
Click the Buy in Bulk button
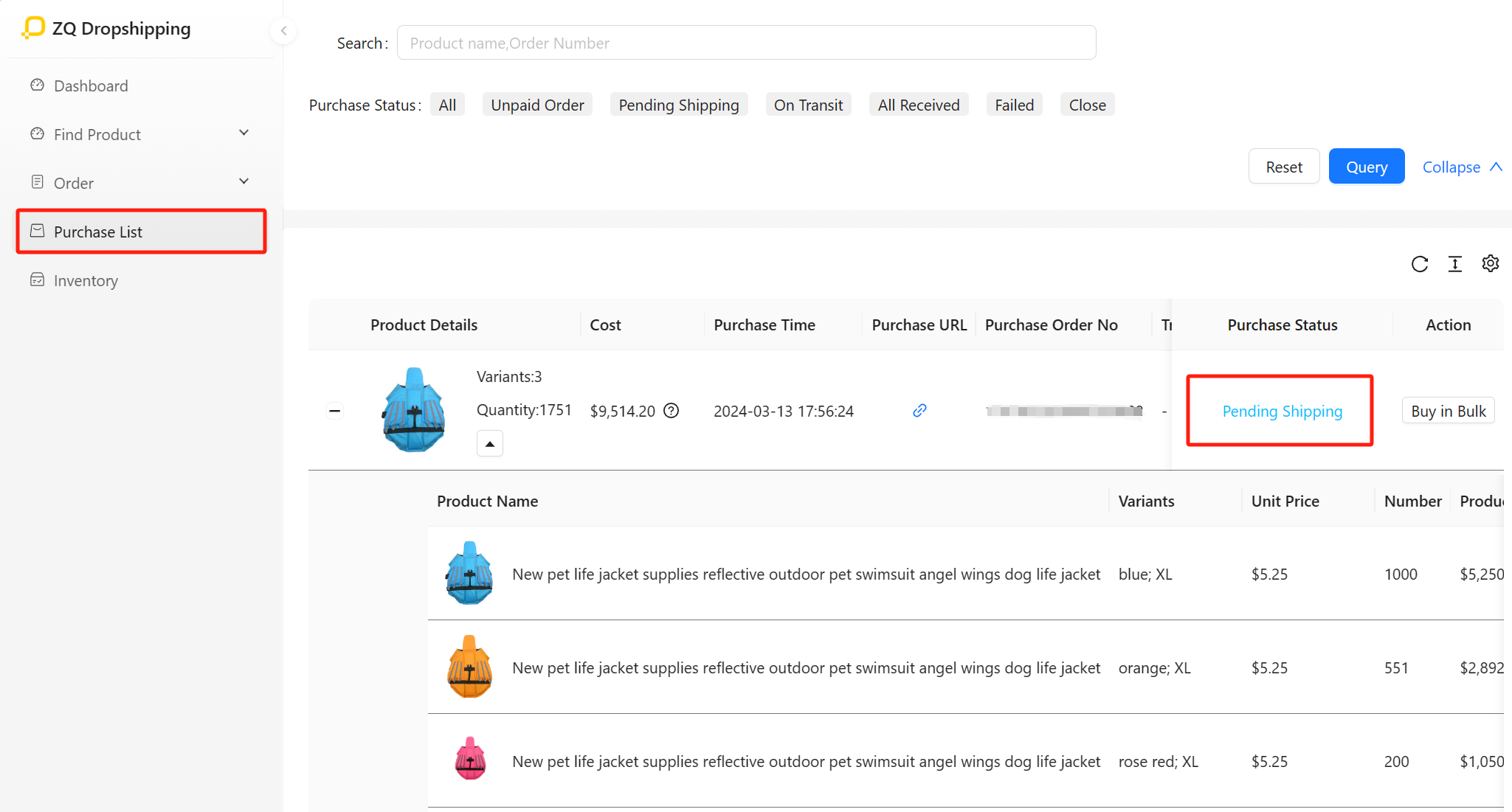pyautogui.click(x=1448, y=411)
